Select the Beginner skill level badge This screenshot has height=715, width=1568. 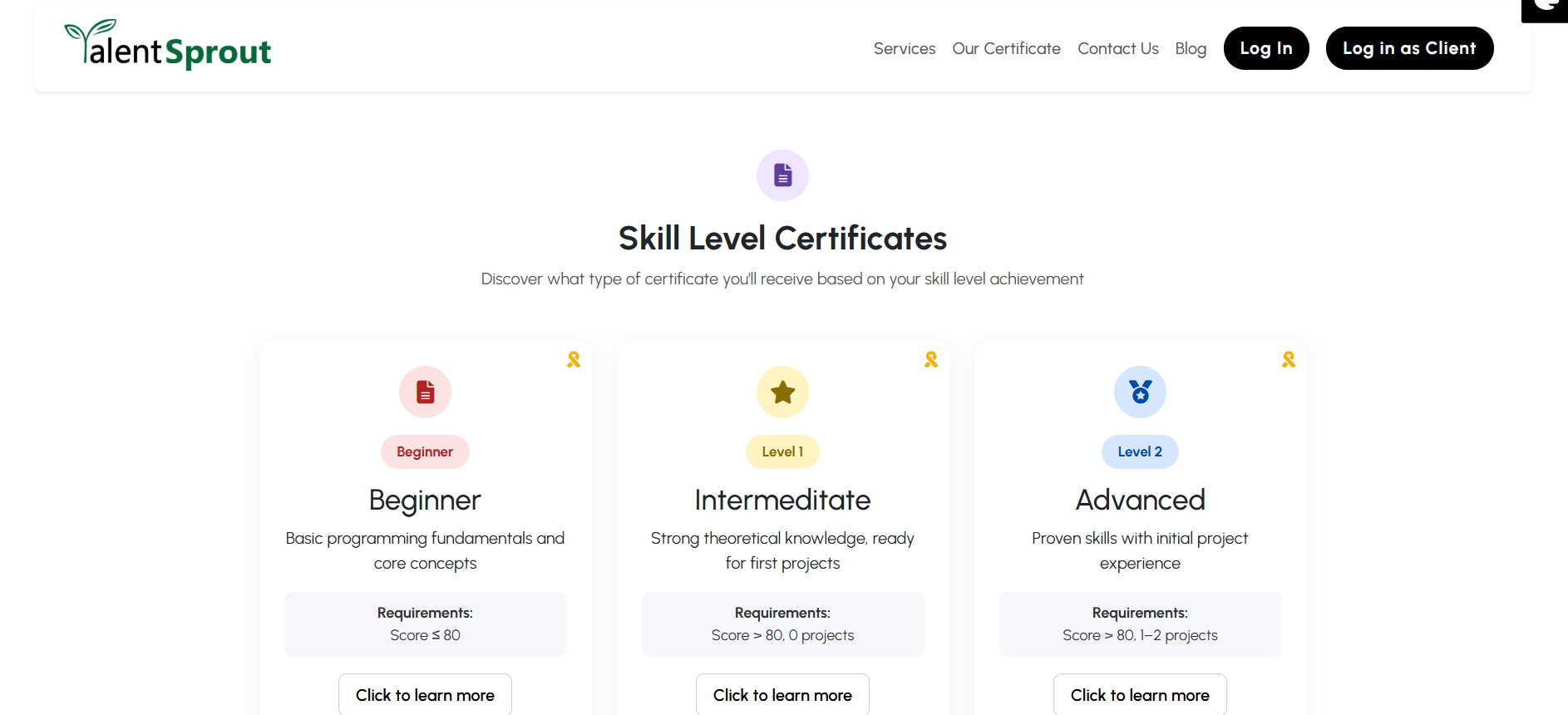[x=425, y=451]
